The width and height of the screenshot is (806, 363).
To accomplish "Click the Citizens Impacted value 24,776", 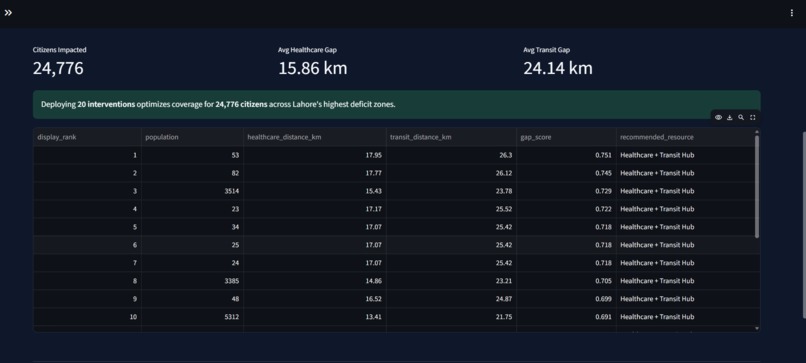I will coord(58,68).
